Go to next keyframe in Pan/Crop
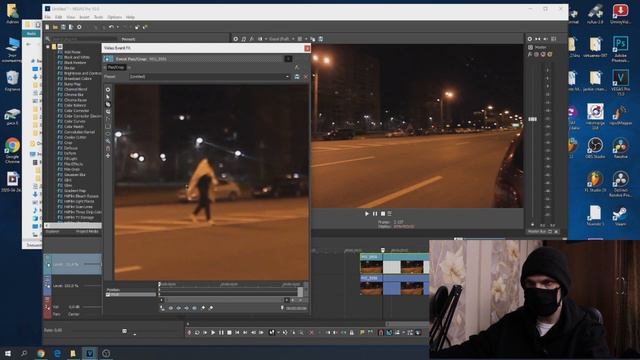This screenshot has width=640, height=360. (187, 308)
